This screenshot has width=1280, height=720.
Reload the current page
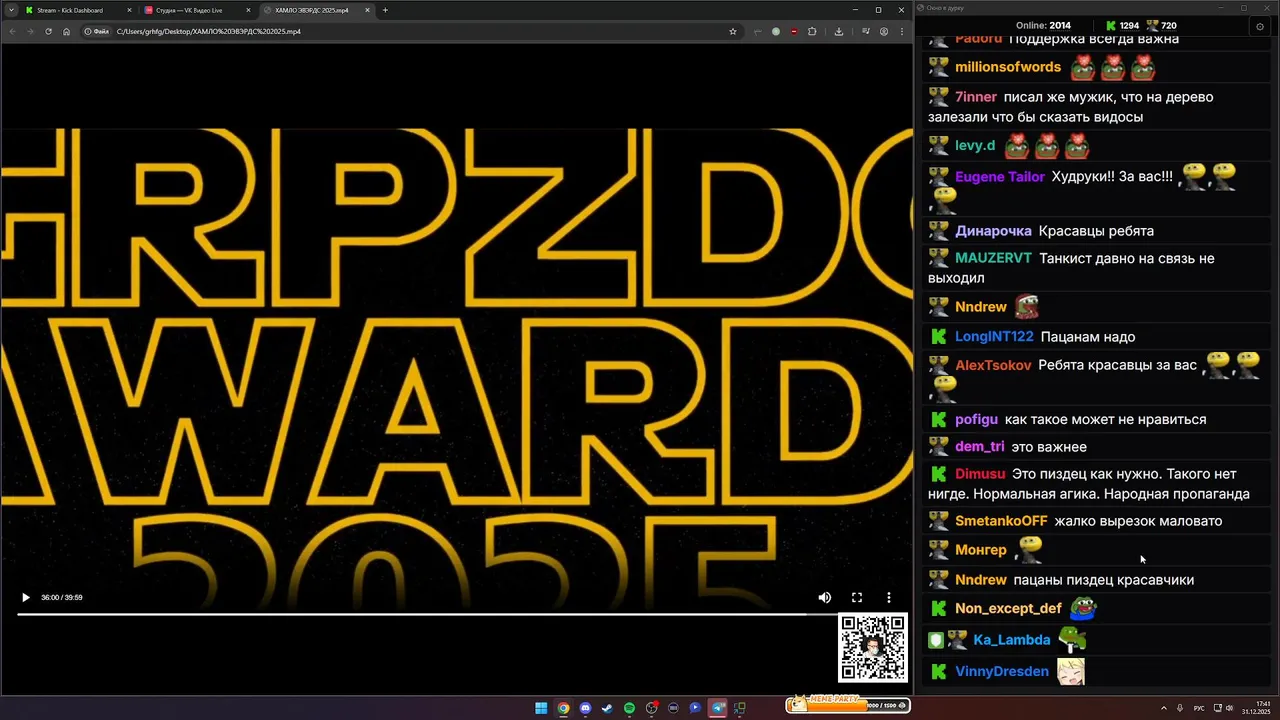coord(48,31)
